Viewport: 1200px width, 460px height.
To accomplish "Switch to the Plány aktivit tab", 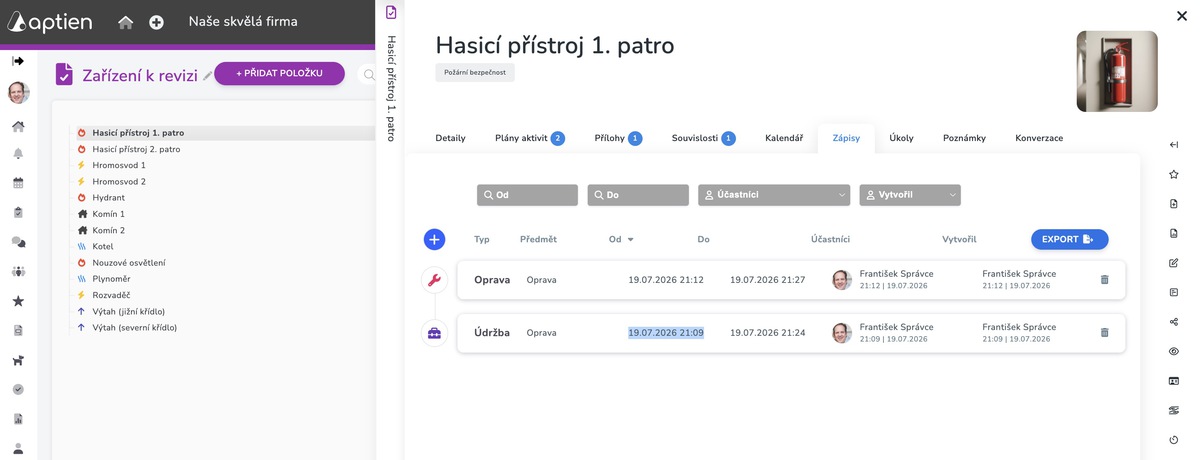I will click(x=530, y=138).
